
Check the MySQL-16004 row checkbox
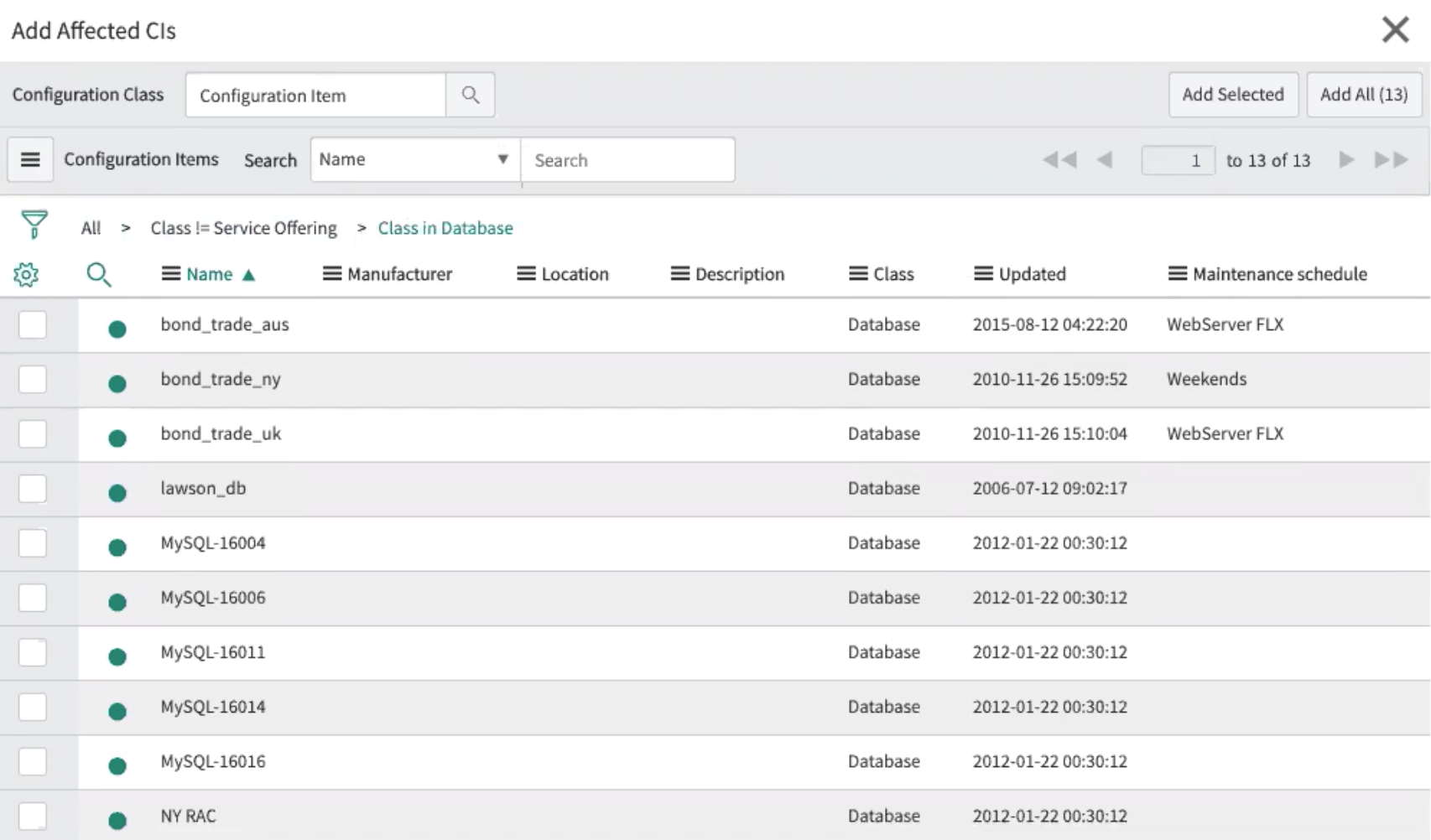click(x=33, y=542)
